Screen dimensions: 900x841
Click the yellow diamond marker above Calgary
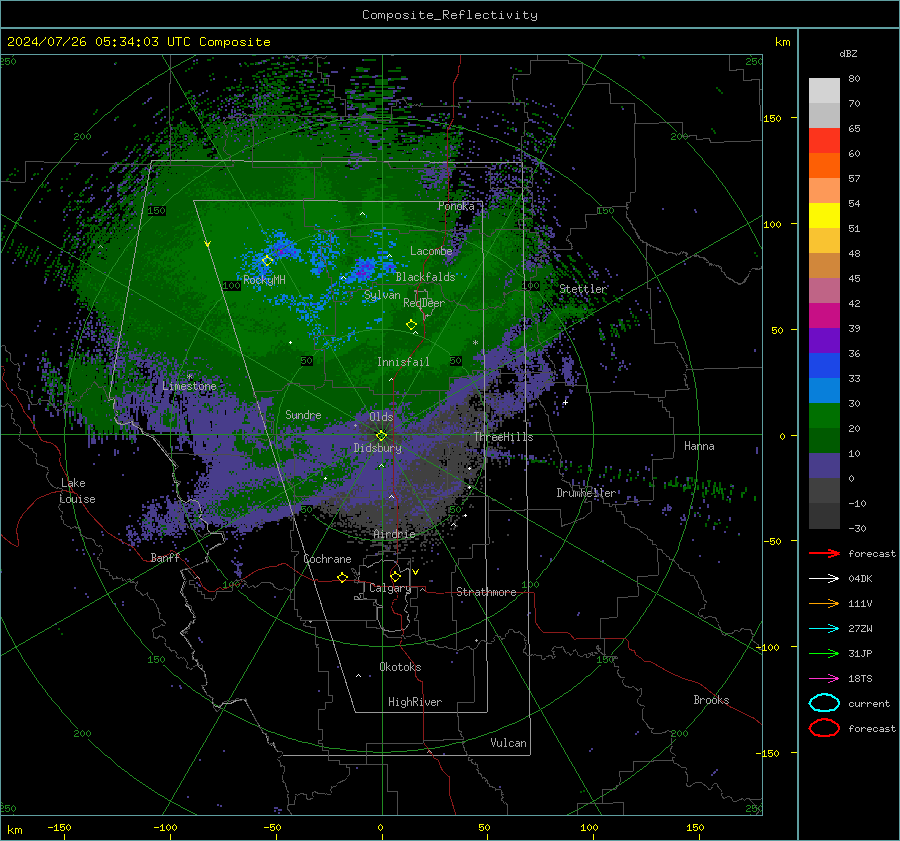[395, 576]
